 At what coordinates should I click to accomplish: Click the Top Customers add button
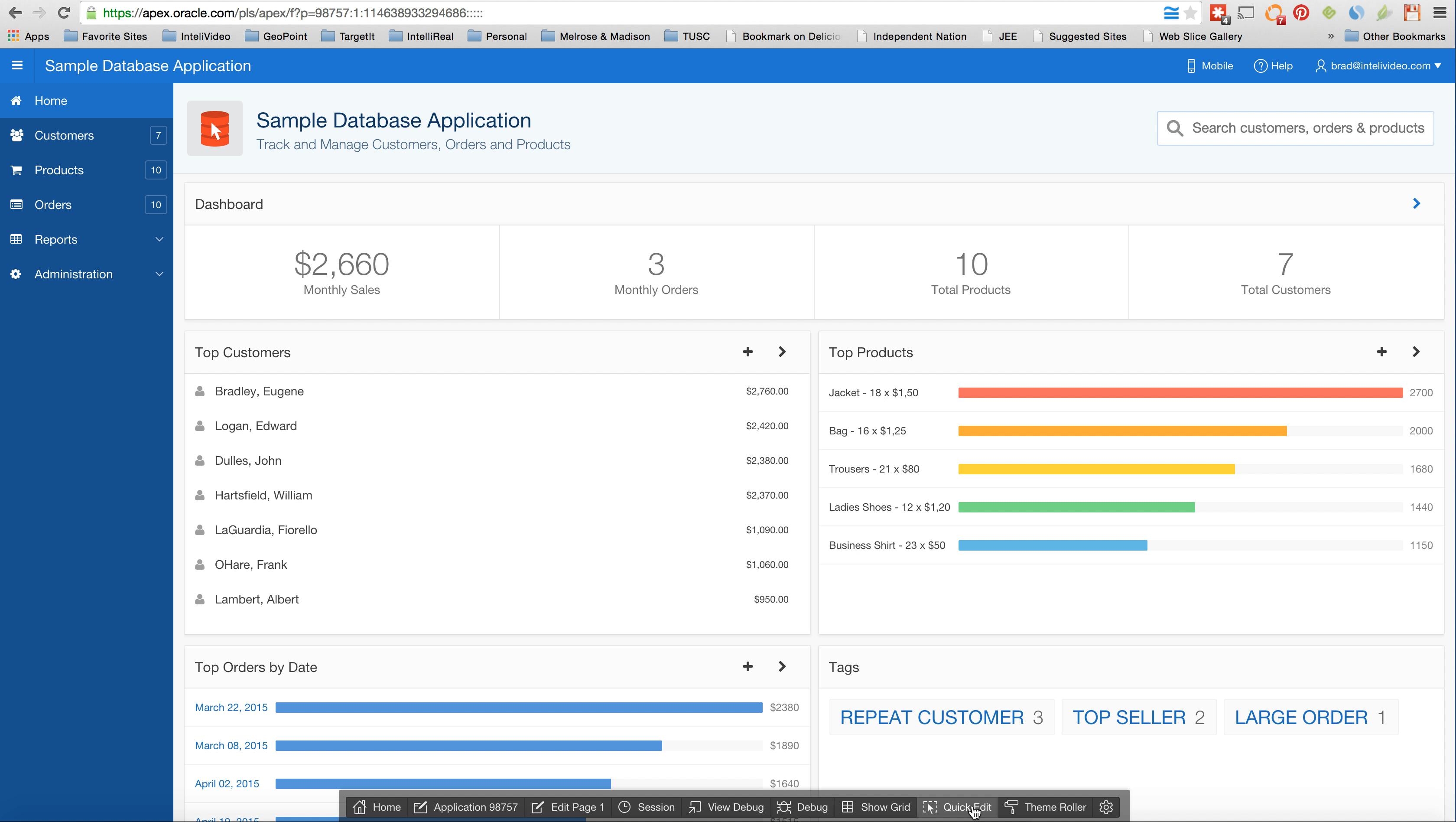[x=748, y=351]
